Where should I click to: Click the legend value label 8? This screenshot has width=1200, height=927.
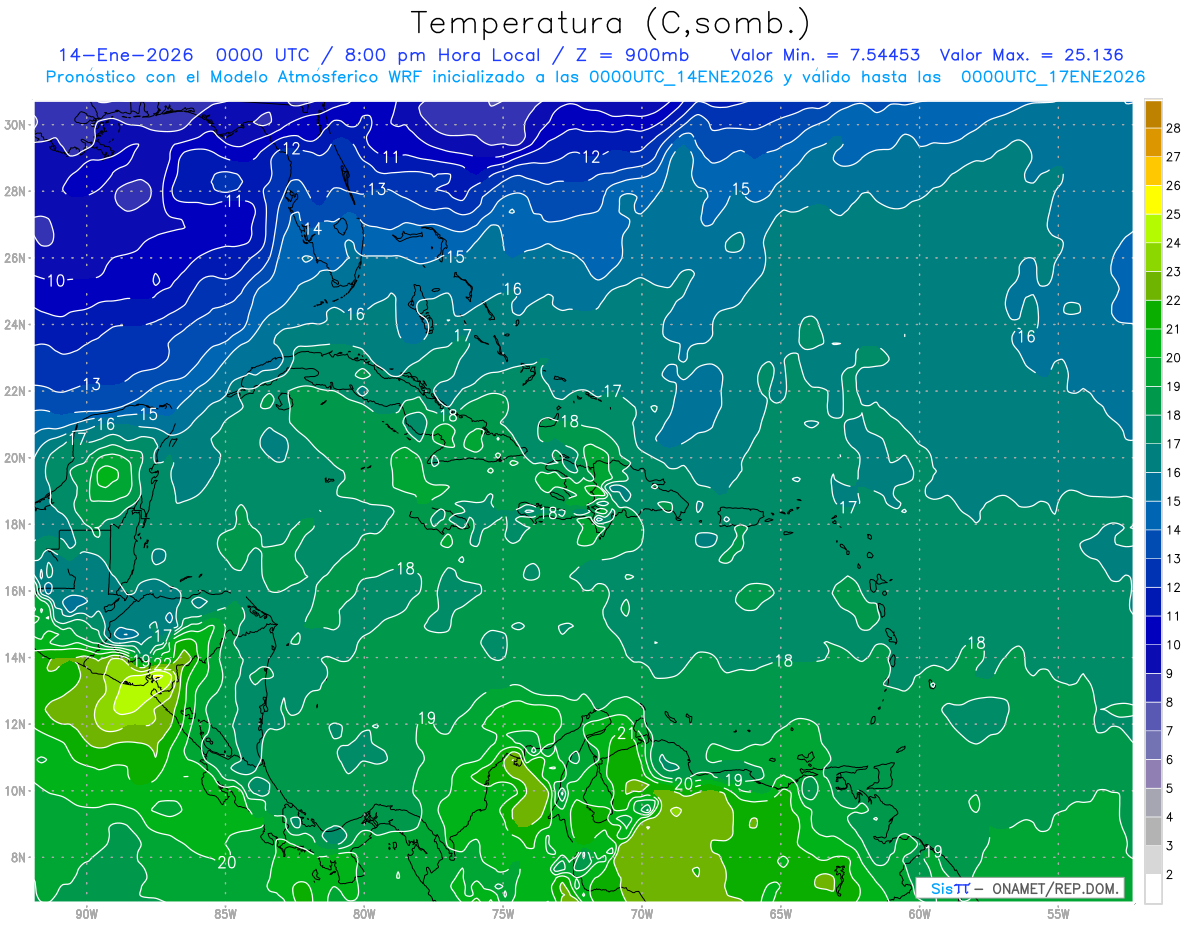1169,703
